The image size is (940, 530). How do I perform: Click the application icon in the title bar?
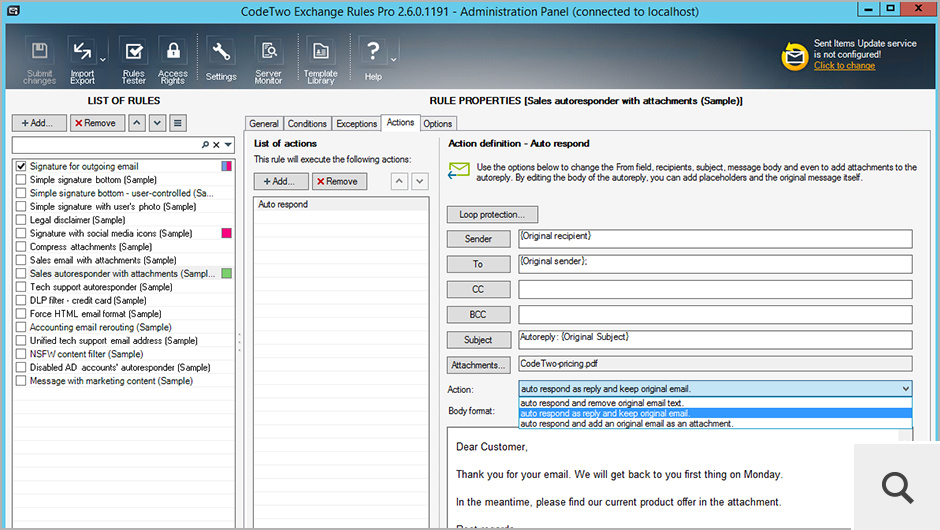pos(13,10)
